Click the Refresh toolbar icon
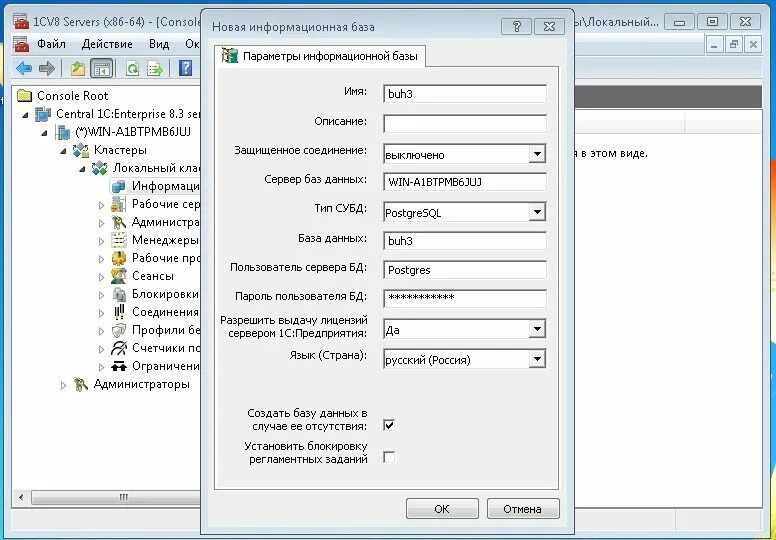The height and width of the screenshot is (540, 776). (x=132, y=68)
